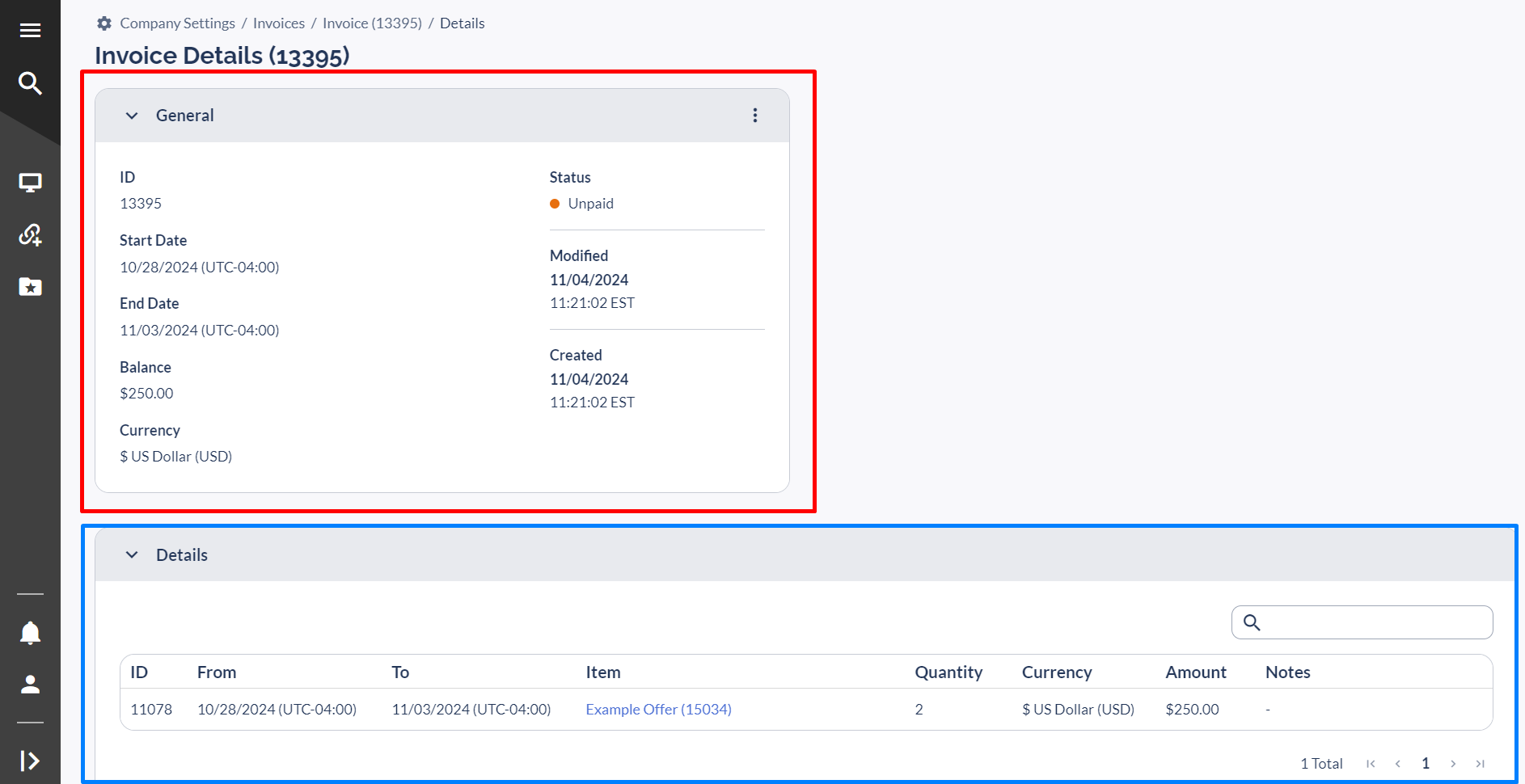
Task: Open the hamburger main menu
Action: coord(30,31)
